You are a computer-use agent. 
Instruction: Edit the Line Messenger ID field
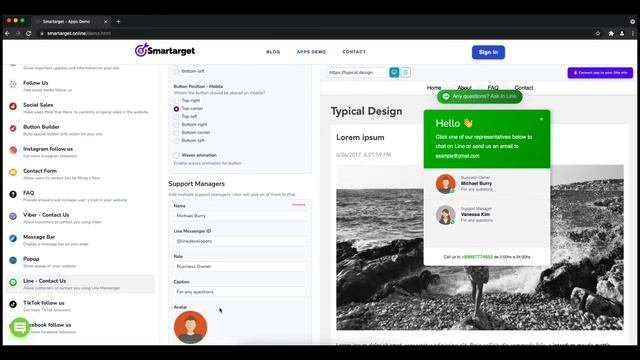[240, 241]
